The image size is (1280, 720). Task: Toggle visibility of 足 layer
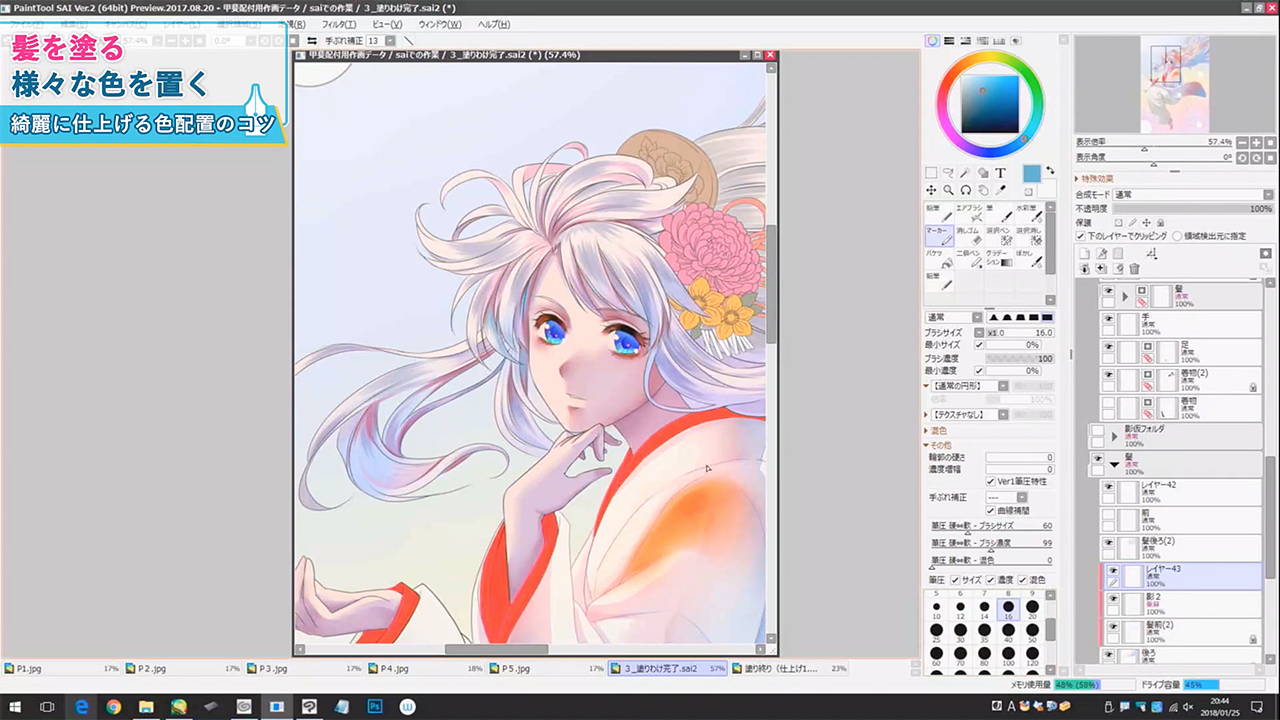(1107, 347)
